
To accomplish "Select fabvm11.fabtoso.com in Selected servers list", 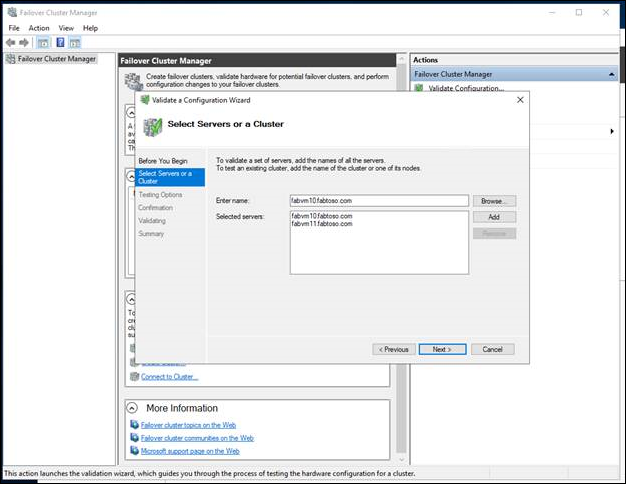I will tap(322, 224).
